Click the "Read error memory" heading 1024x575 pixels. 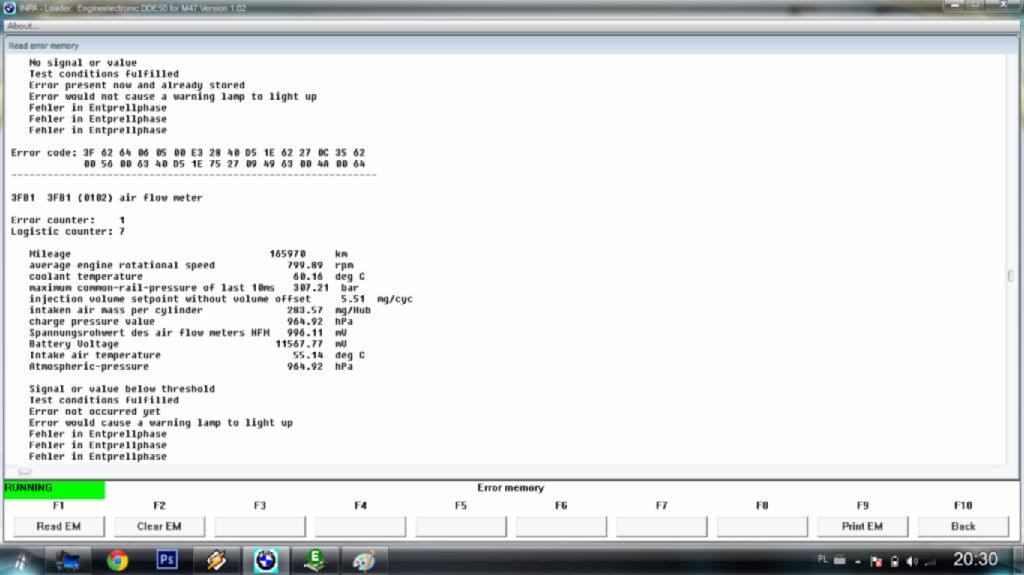(x=44, y=46)
